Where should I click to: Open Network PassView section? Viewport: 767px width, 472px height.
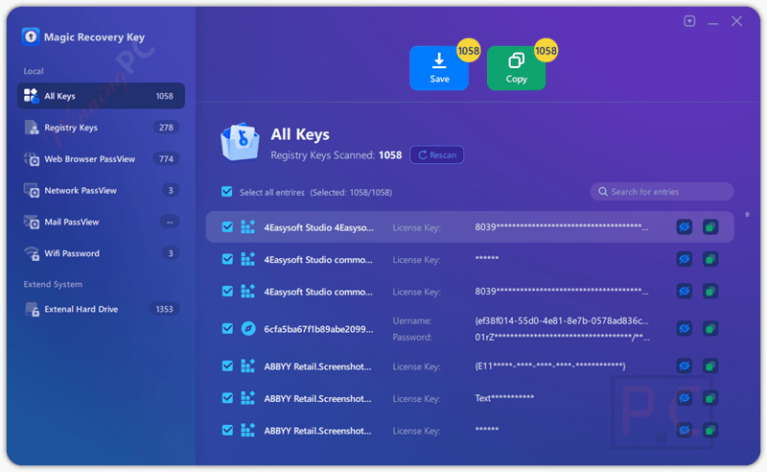101,190
